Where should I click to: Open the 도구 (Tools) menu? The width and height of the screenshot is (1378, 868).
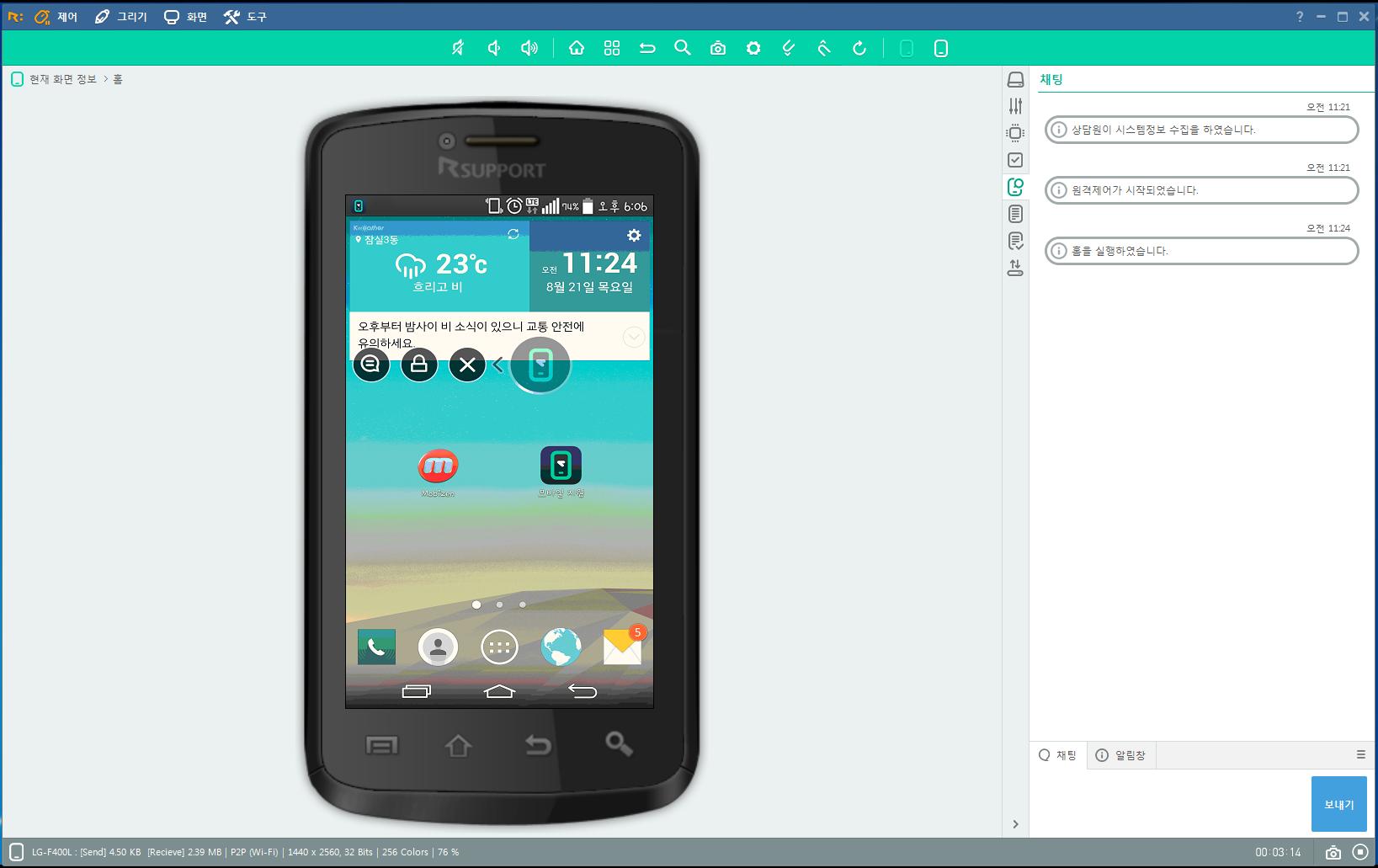245,17
